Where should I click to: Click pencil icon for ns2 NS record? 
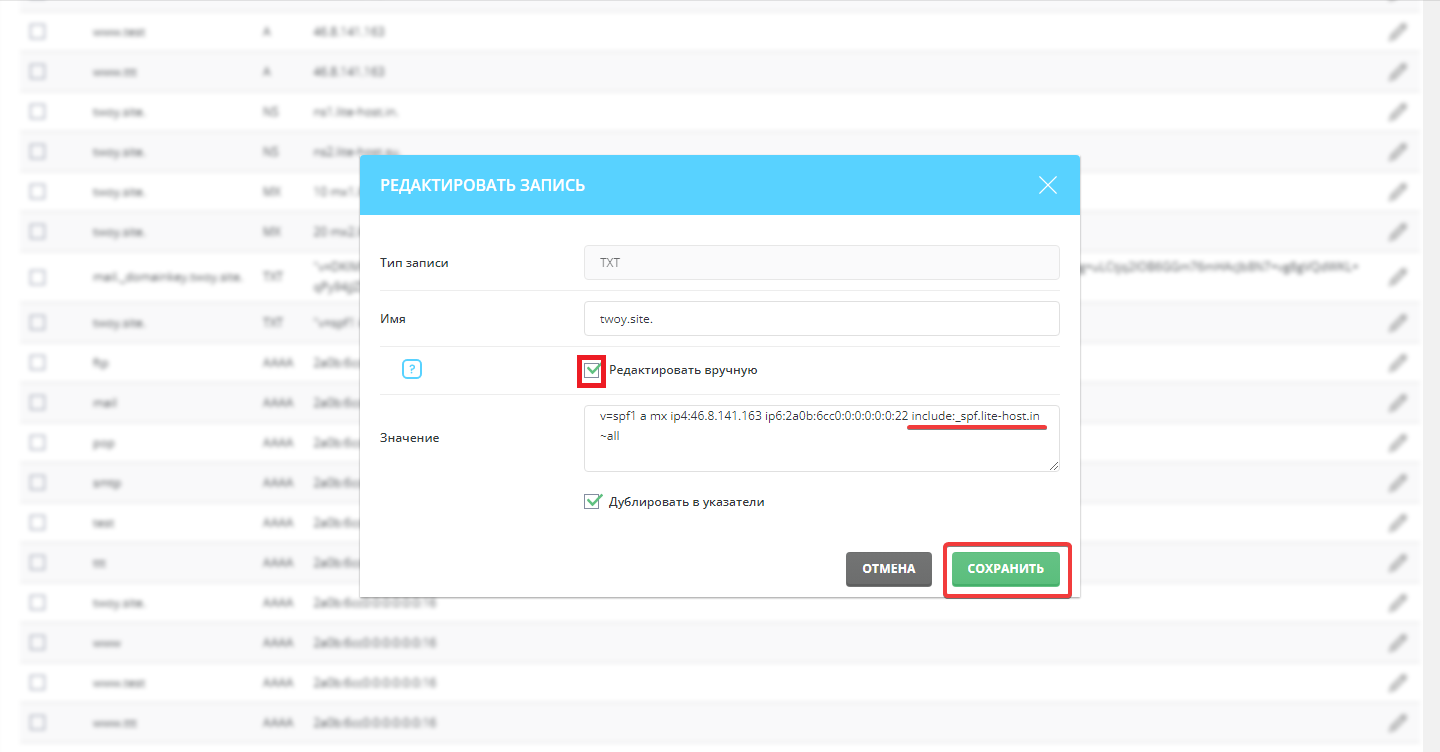[x=1398, y=152]
